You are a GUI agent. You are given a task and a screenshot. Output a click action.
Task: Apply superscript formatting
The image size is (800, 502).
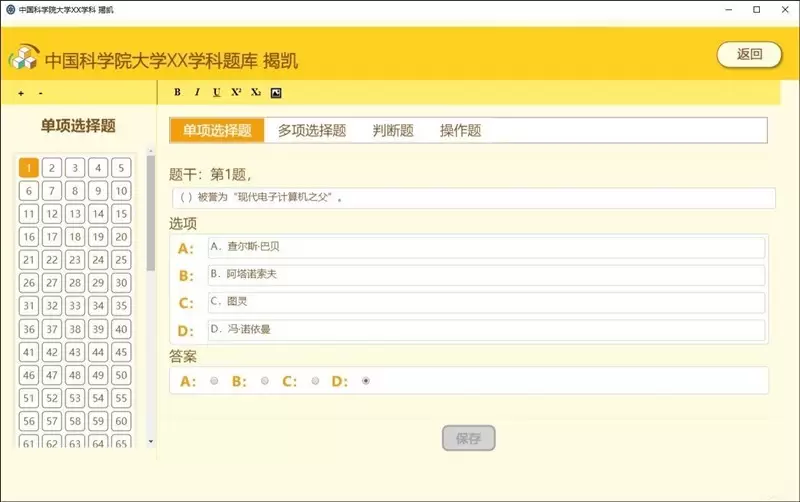(x=236, y=92)
